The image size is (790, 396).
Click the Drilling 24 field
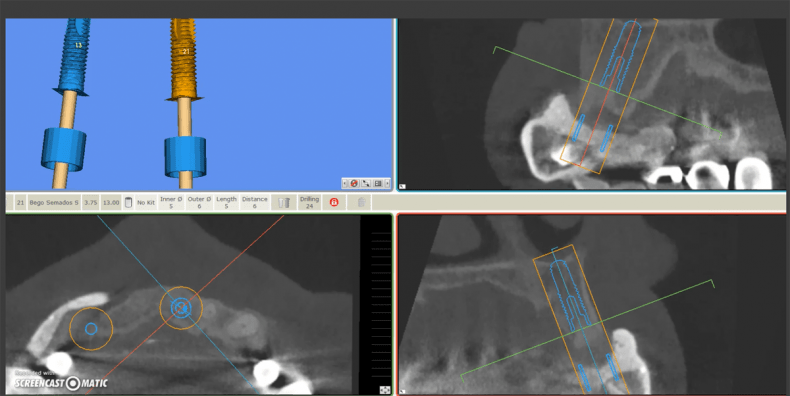pyautogui.click(x=309, y=203)
